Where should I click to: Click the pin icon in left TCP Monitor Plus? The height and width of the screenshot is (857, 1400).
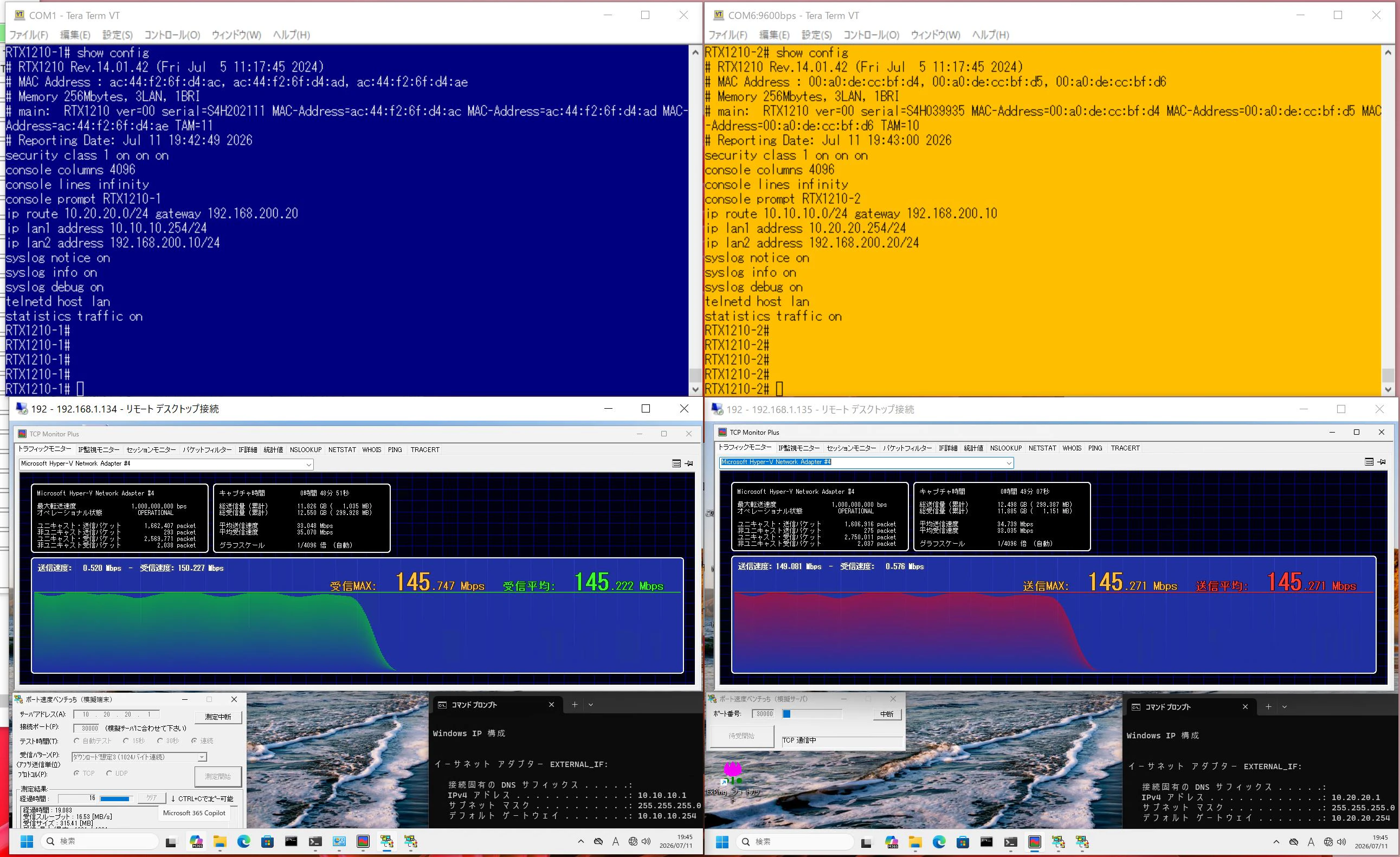click(x=689, y=464)
